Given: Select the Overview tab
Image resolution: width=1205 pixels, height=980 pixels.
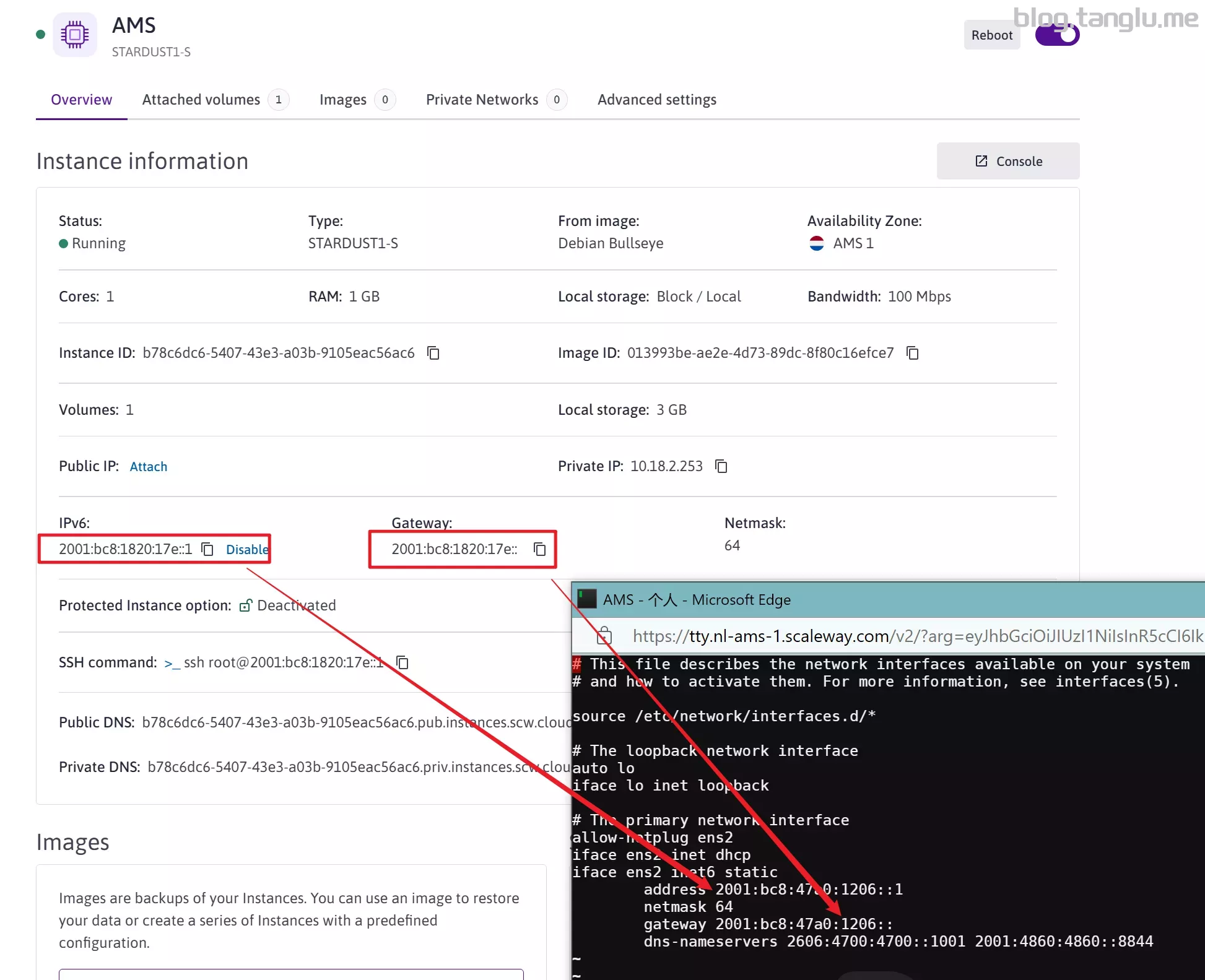Looking at the screenshot, I should (81, 100).
